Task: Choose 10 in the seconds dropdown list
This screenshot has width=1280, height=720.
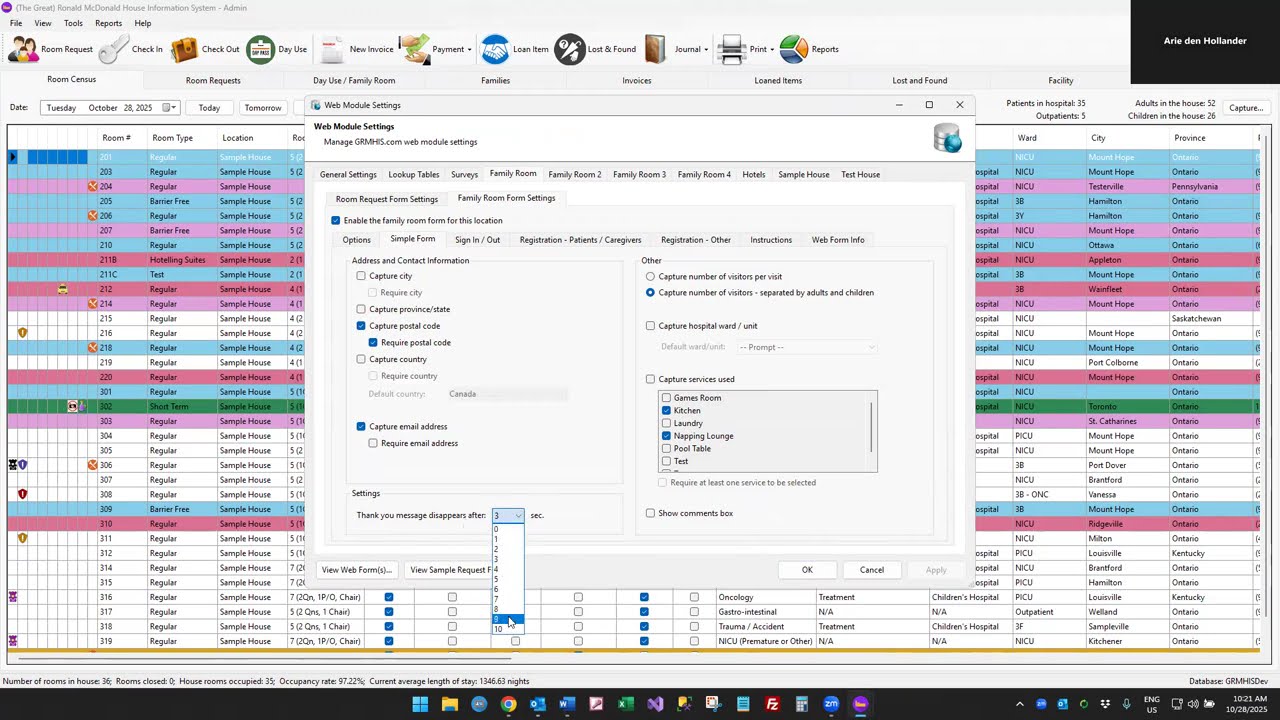Action: (508, 629)
